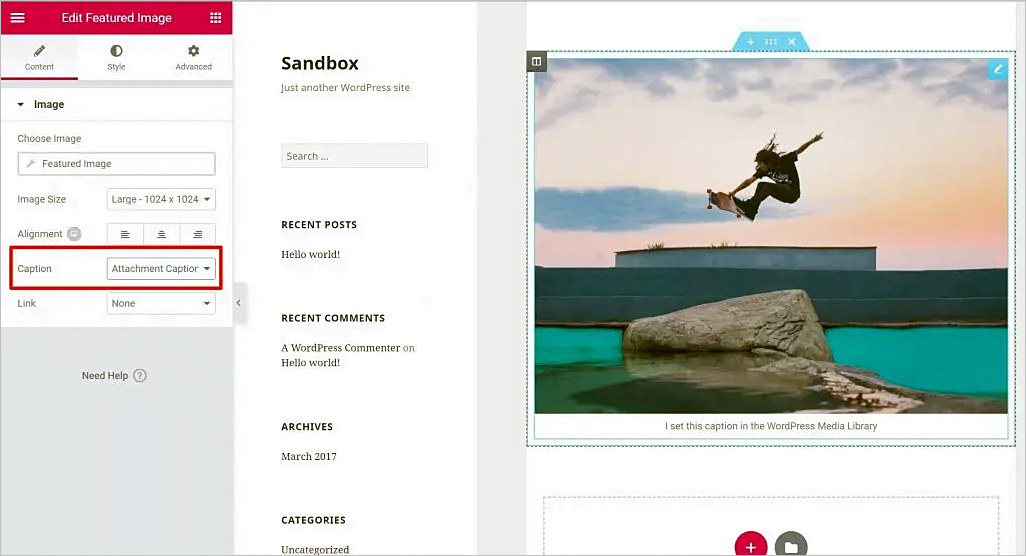
Task: Open the Elementor hamburger menu
Action: click(x=17, y=18)
